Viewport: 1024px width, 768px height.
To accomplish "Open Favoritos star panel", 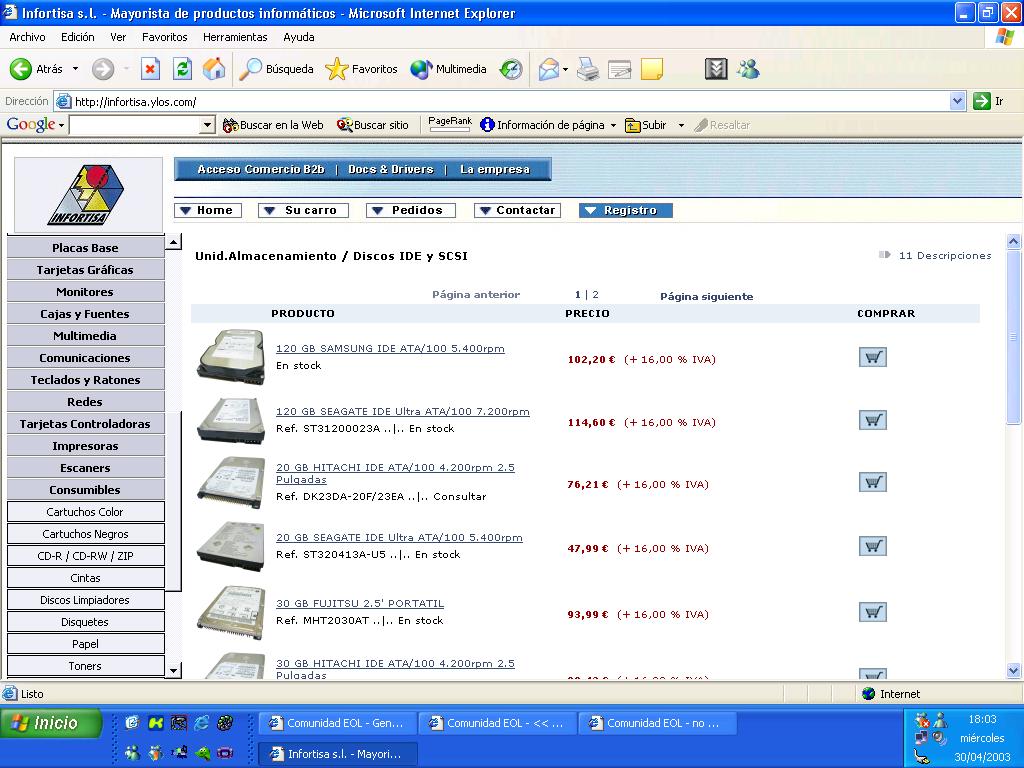I will pos(361,69).
